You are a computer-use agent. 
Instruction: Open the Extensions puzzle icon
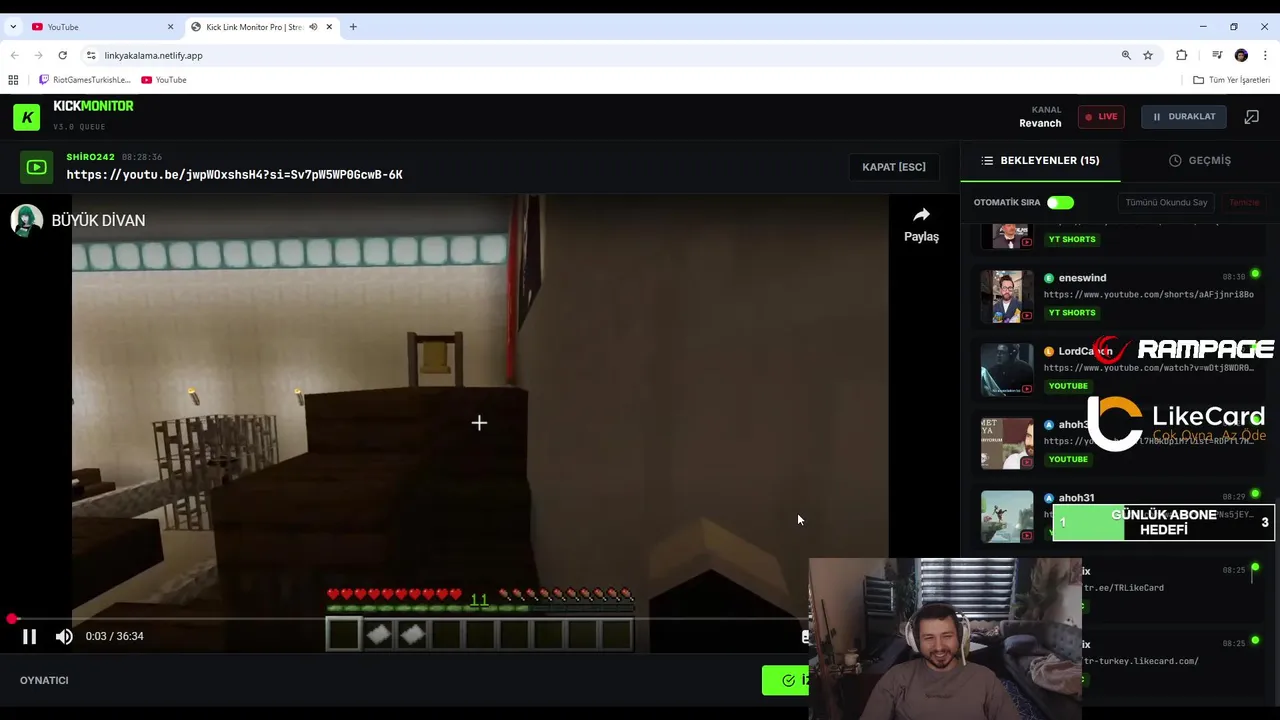click(x=1181, y=55)
